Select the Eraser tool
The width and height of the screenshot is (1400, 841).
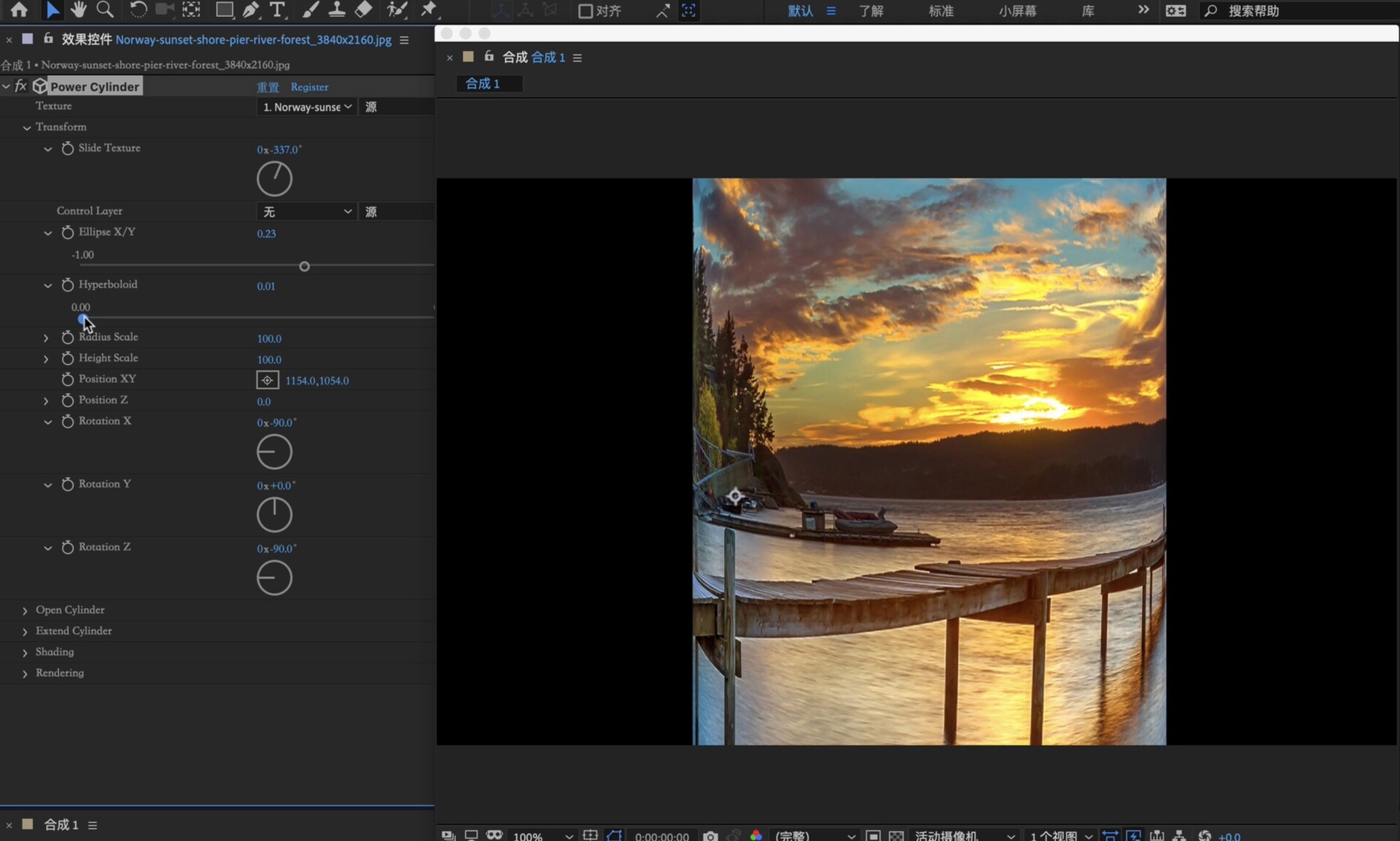coord(363,9)
